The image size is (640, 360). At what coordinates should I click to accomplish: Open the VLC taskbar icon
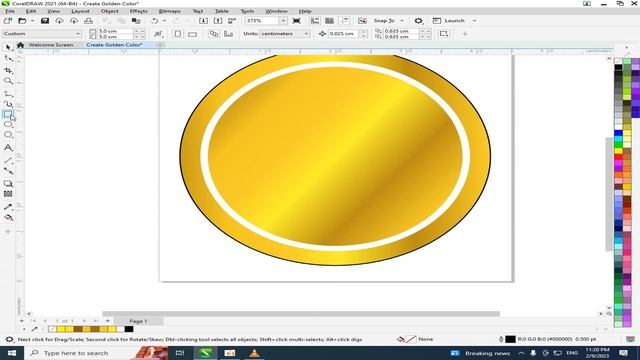pos(254,353)
